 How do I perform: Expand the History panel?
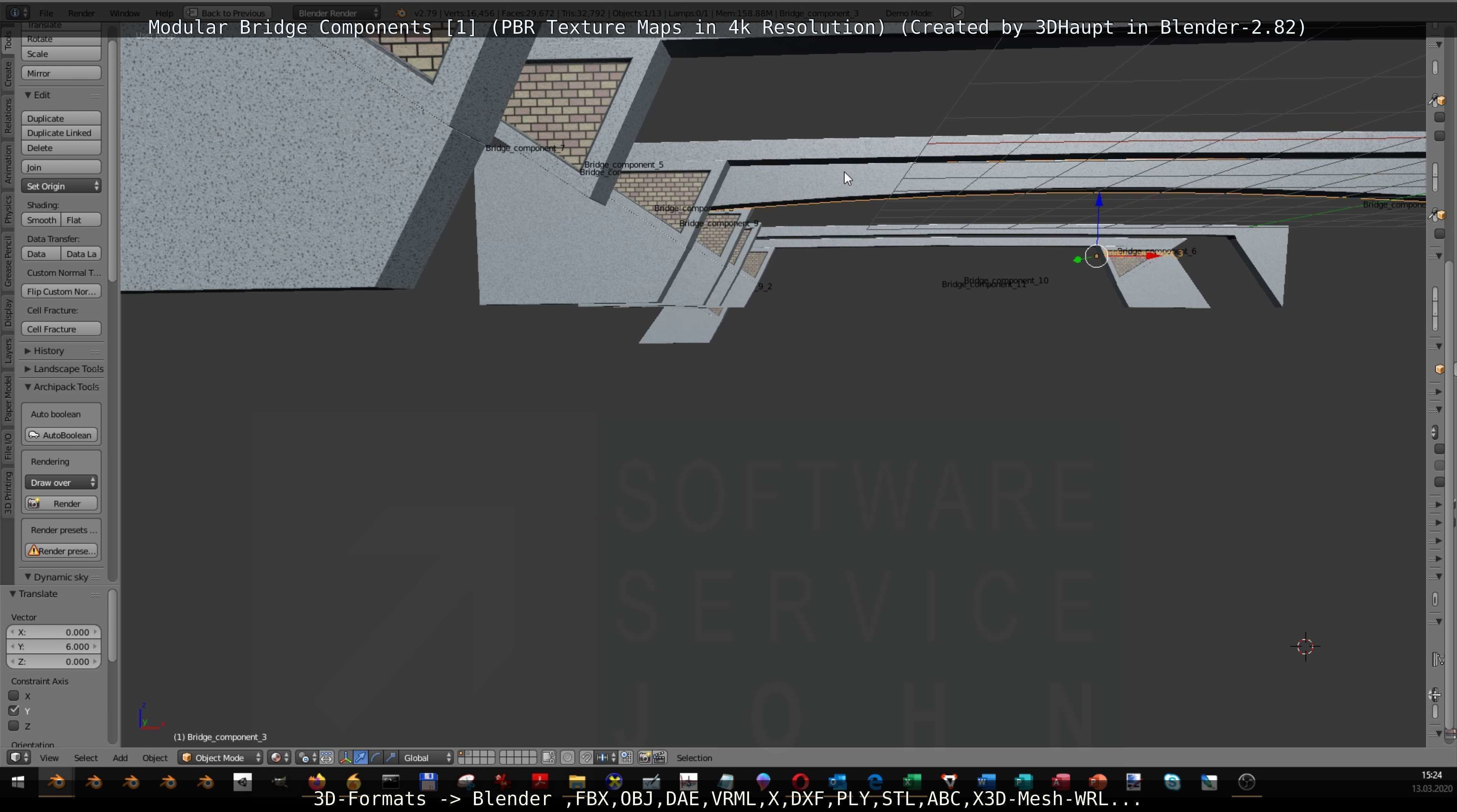tap(28, 351)
